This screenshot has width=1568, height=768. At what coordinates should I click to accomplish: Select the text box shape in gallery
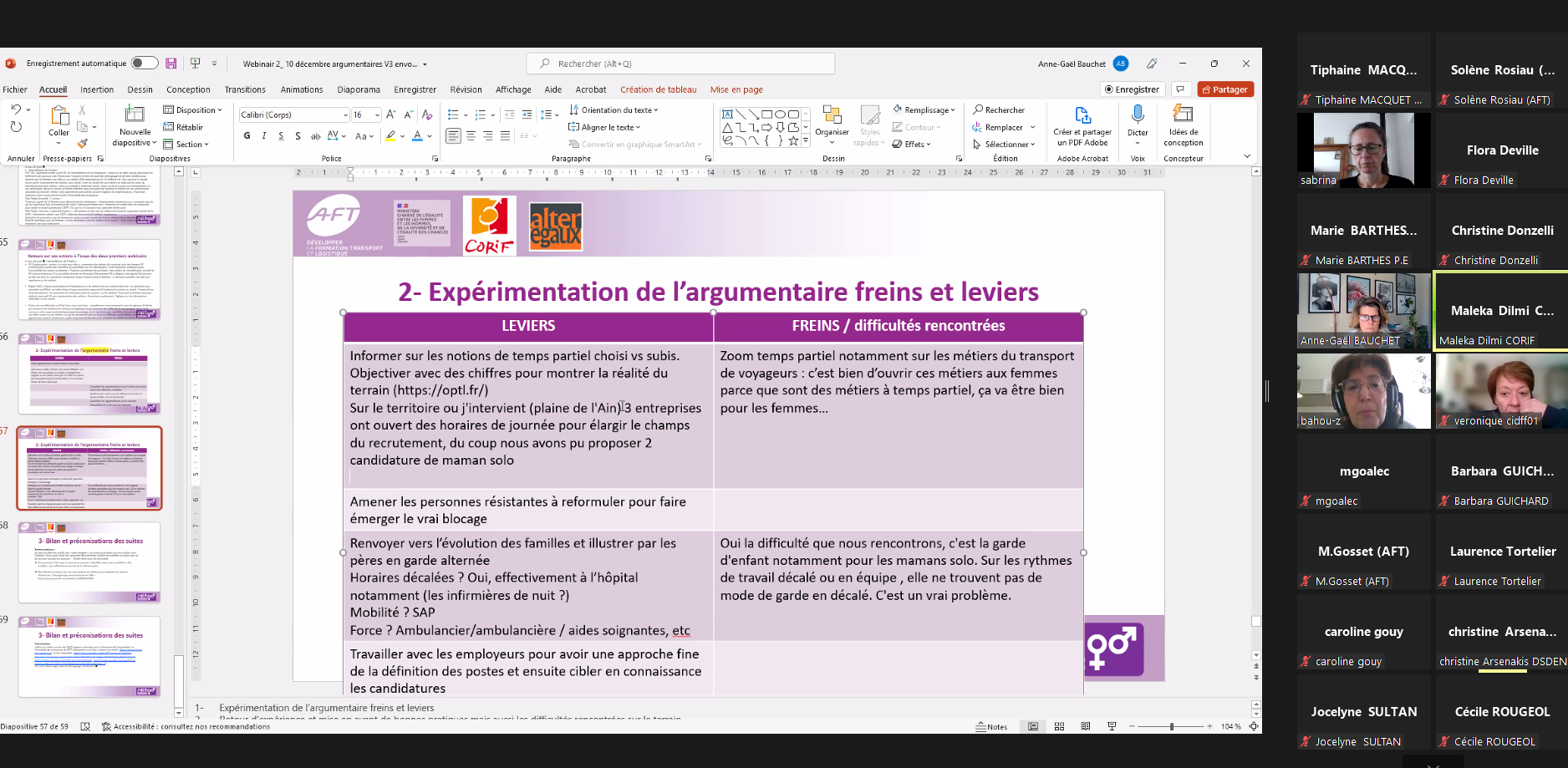point(727,114)
